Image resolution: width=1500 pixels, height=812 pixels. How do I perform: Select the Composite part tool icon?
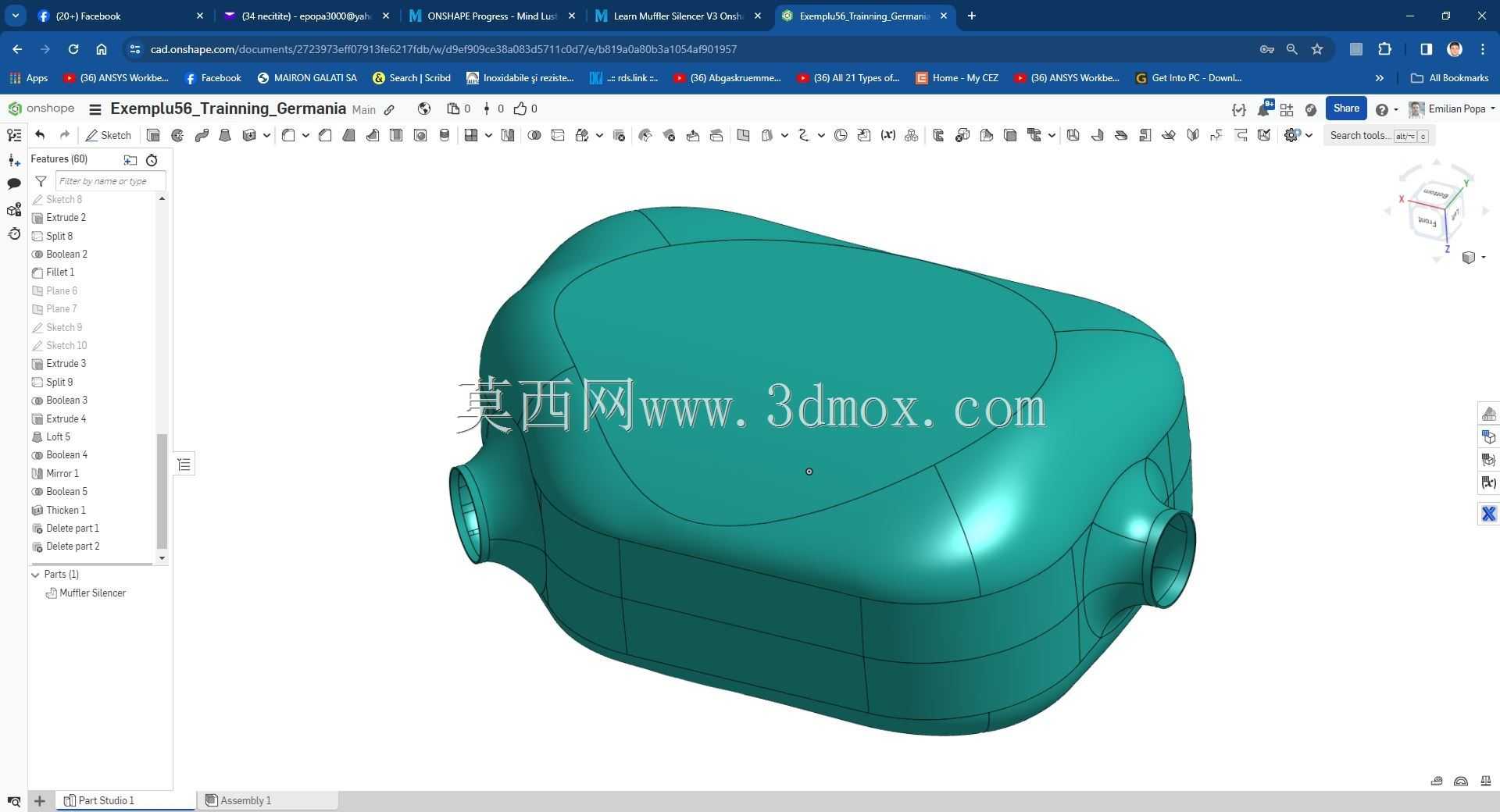pyautogui.click(x=912, y=135)
